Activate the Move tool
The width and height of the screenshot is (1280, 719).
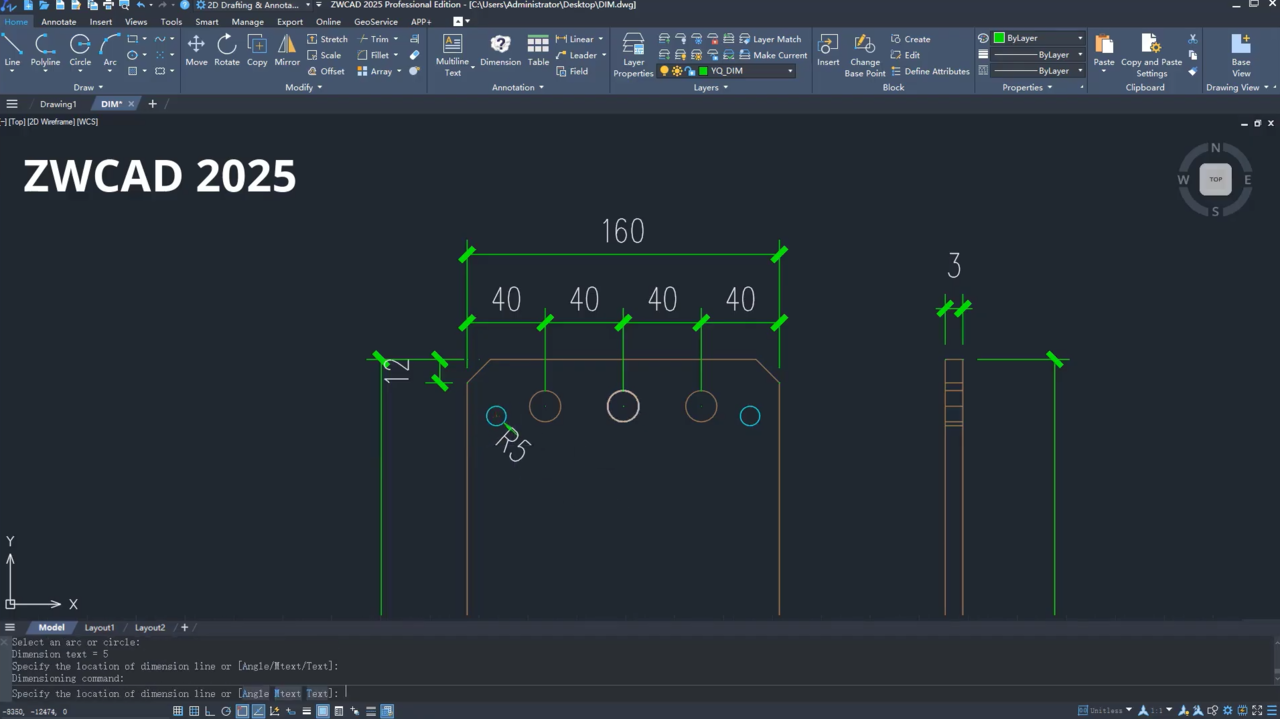coord(196,50)
